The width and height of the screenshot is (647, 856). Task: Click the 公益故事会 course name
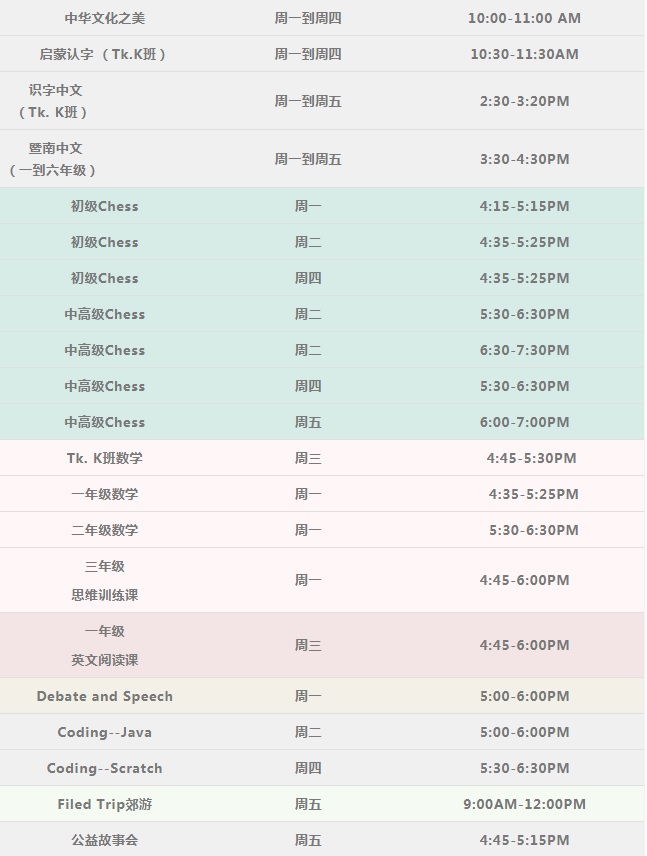(104, 840)
